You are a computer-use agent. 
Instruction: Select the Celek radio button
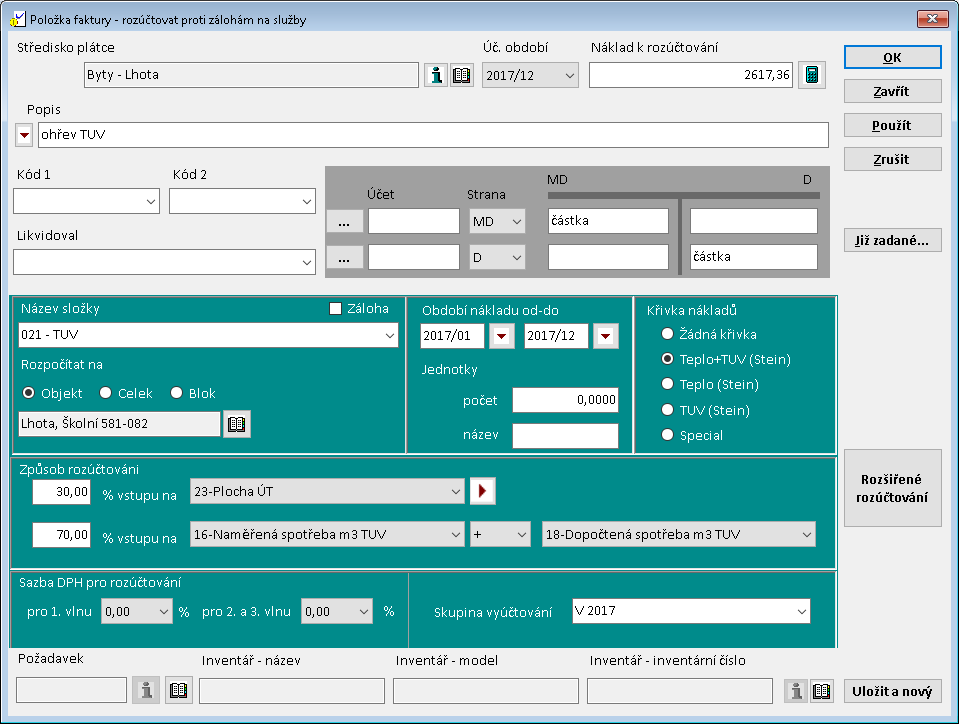[x=106, y=393]
